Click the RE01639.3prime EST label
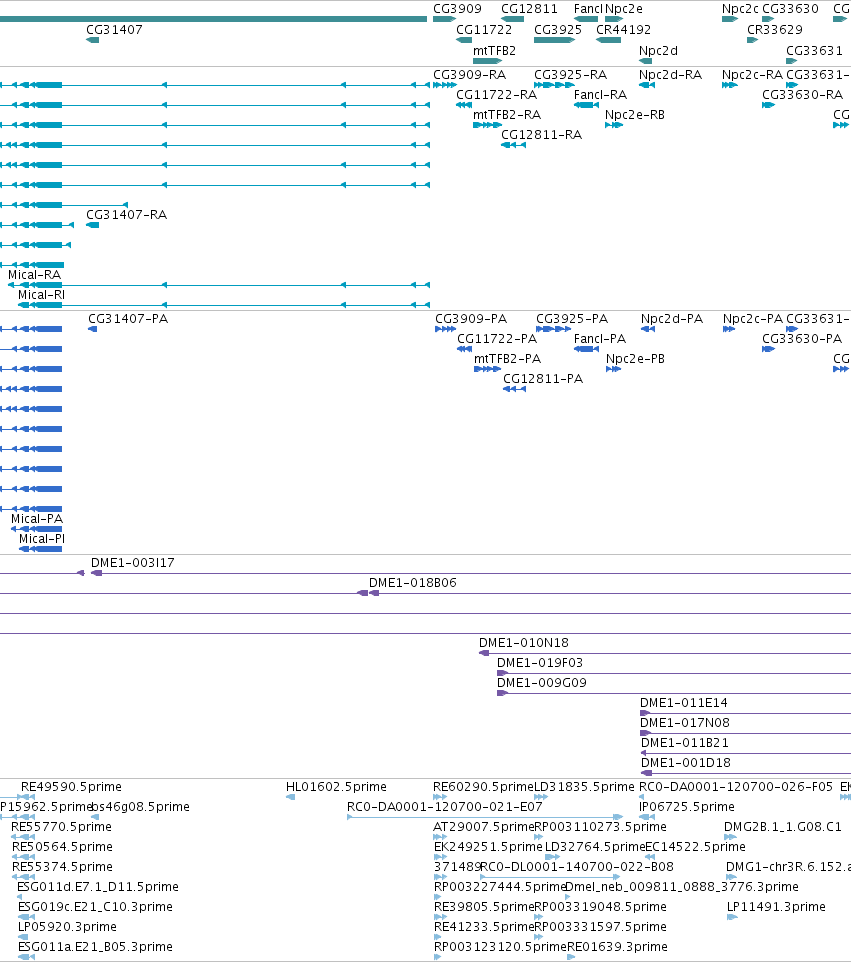 pyautogui.click(x=617, y=946)
